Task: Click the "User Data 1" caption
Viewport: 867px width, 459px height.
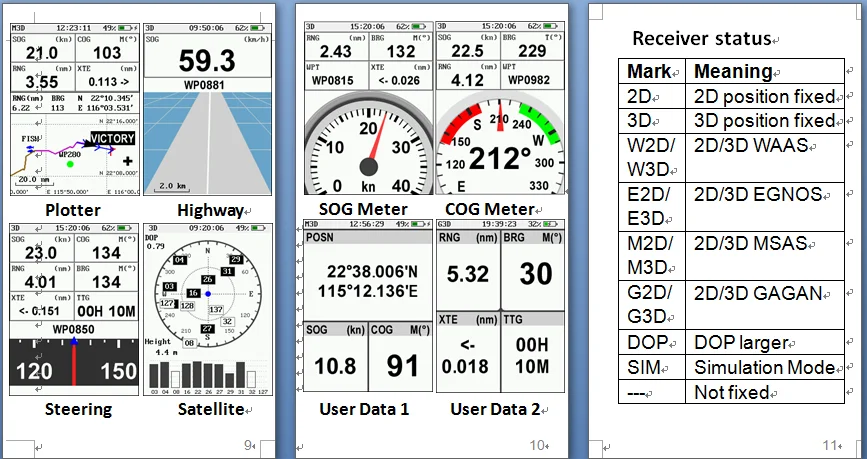Action: coord(364,409)
